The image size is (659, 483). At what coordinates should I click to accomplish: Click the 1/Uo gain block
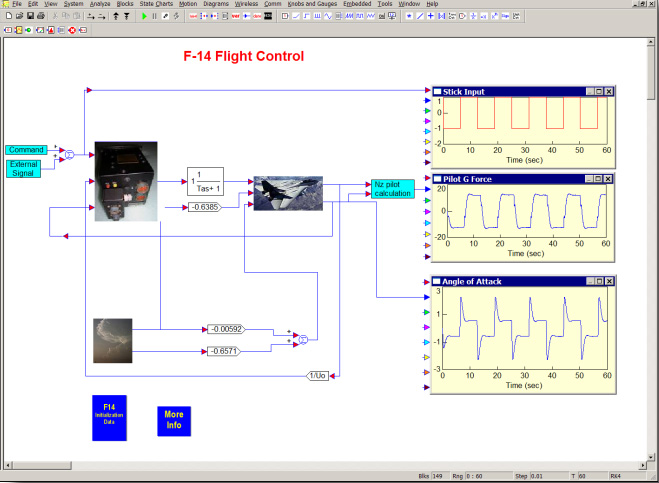[x=316, y=375]
